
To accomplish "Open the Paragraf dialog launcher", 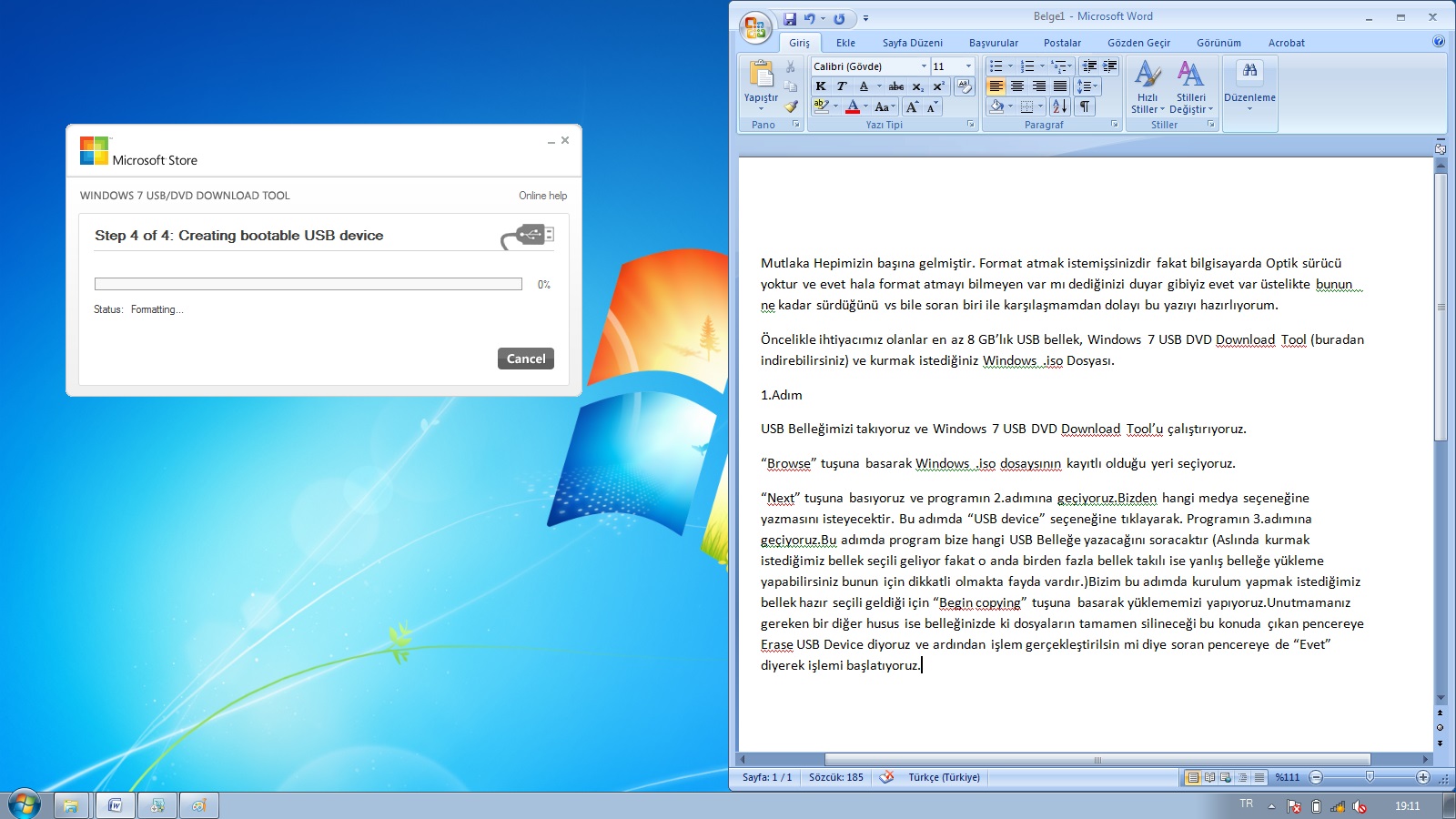I will pos(1114,125).
